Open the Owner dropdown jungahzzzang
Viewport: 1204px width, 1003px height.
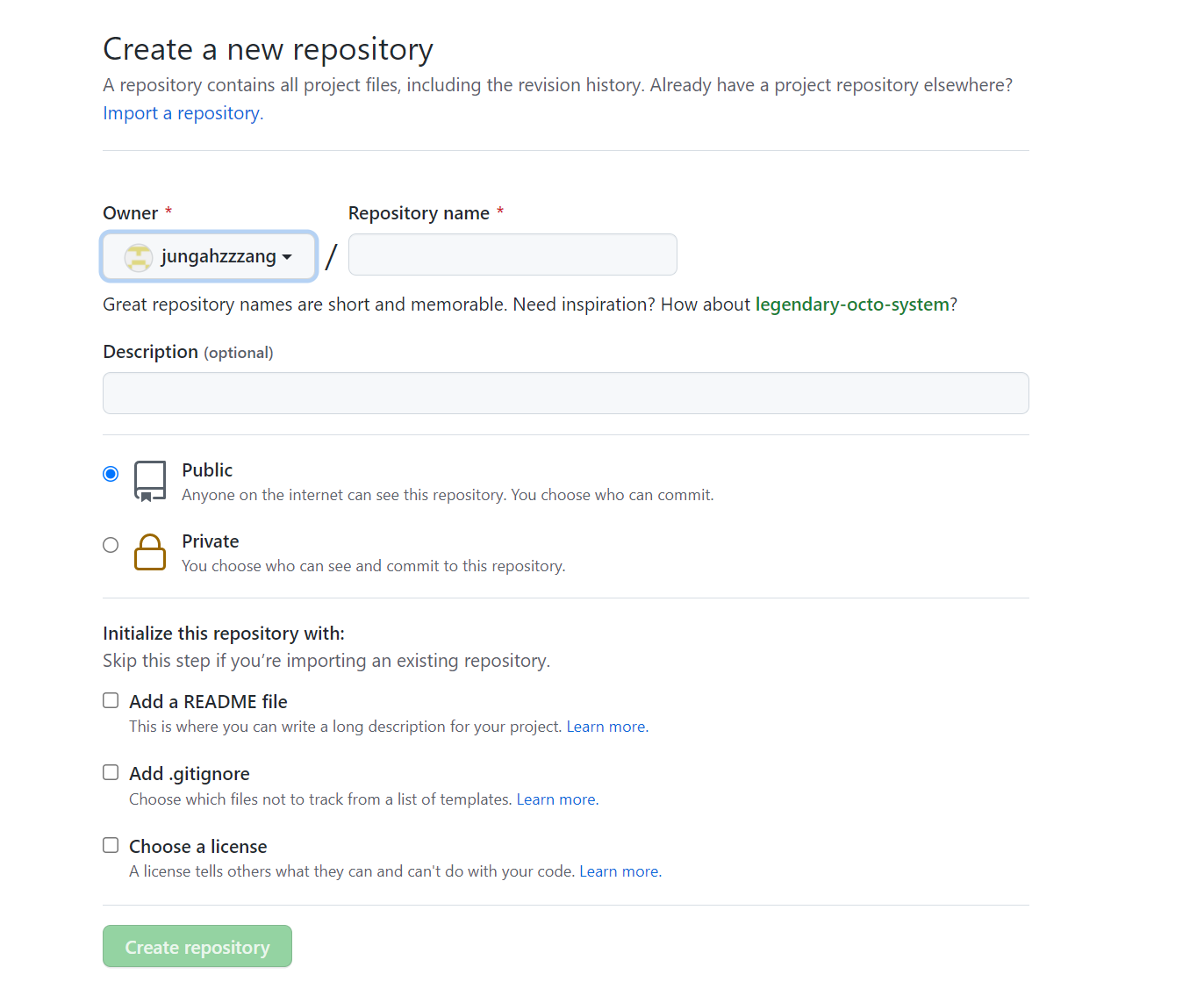point(209,256)
